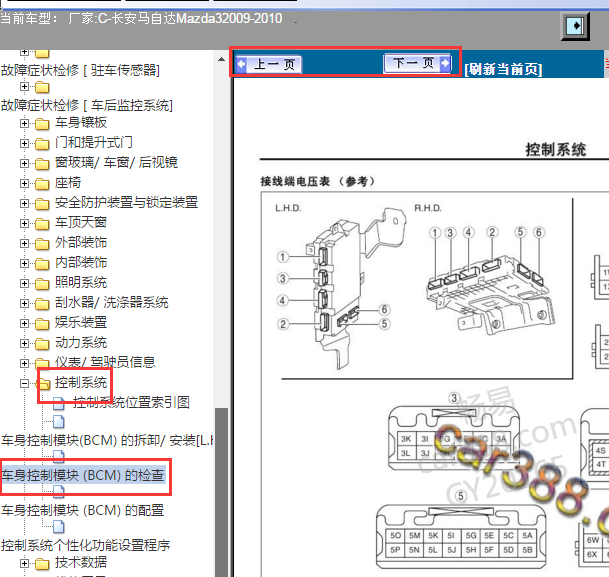Open 车身控制模块(BCM) 的拆卸/安装 page

107,440
